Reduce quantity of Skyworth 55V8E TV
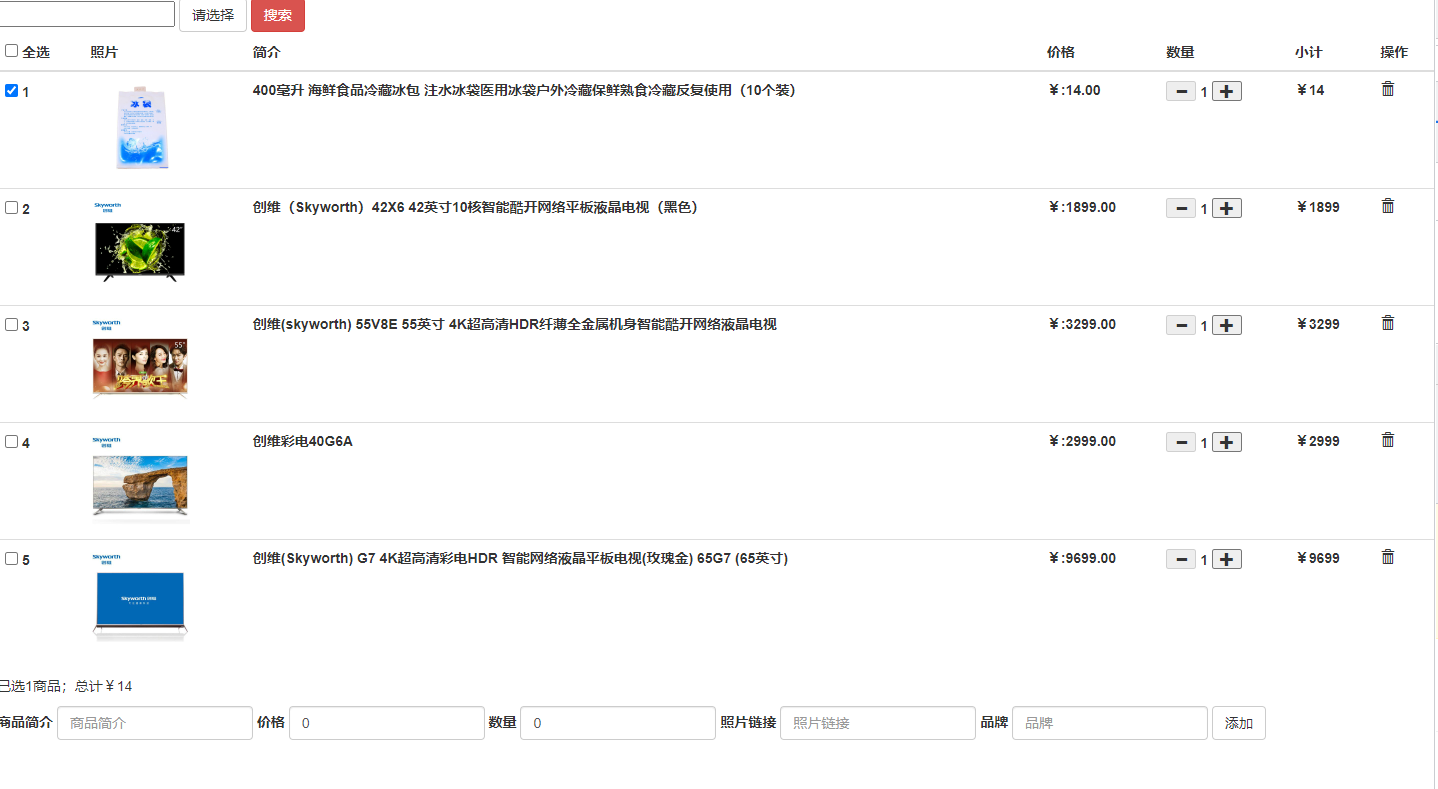Viewport: 1438px width, 789px height. click(x=1181, y=326)
